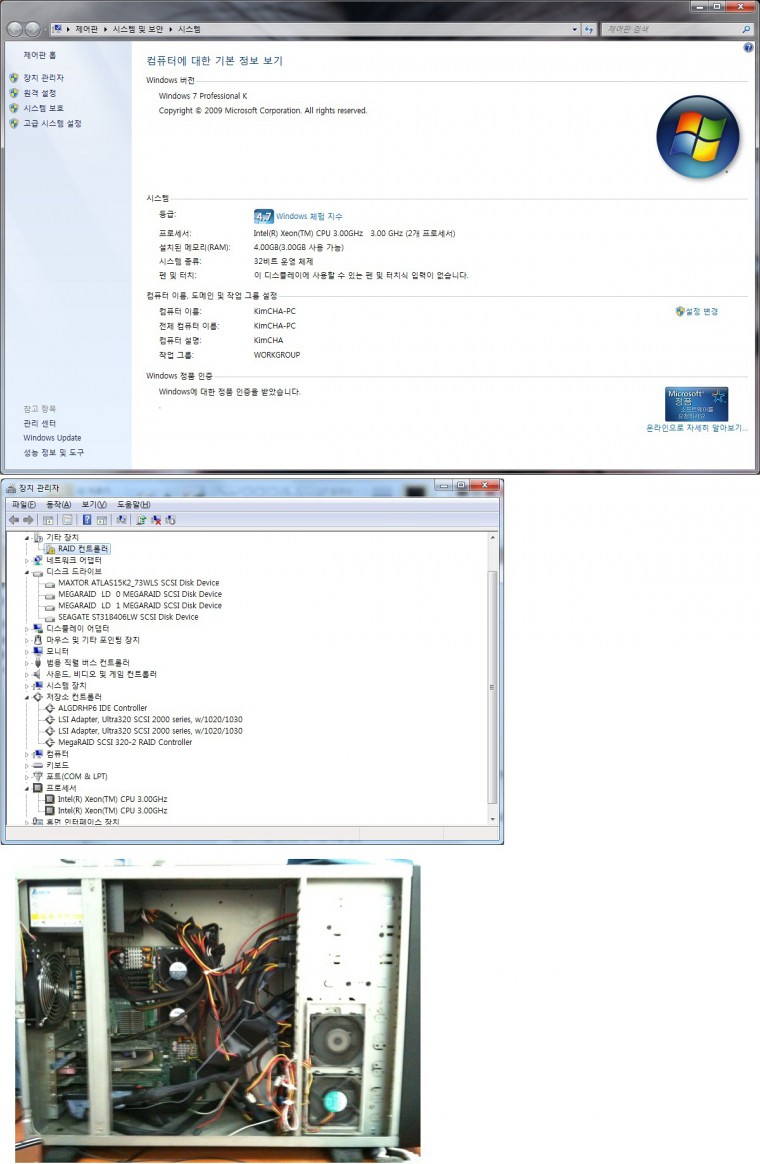Click the Windows 체험 지수 link

pos(309,216)
